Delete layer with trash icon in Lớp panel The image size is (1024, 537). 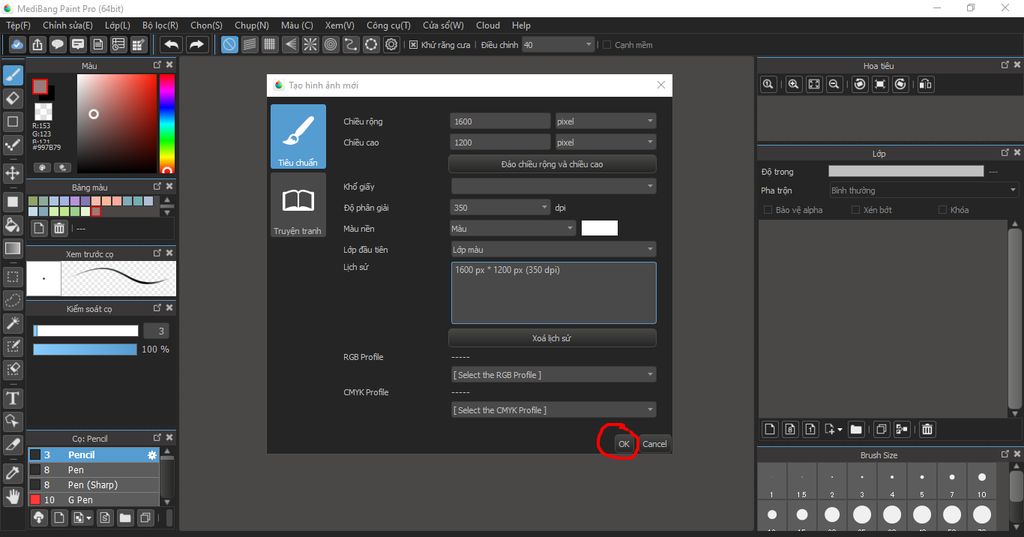pos(927,429)
